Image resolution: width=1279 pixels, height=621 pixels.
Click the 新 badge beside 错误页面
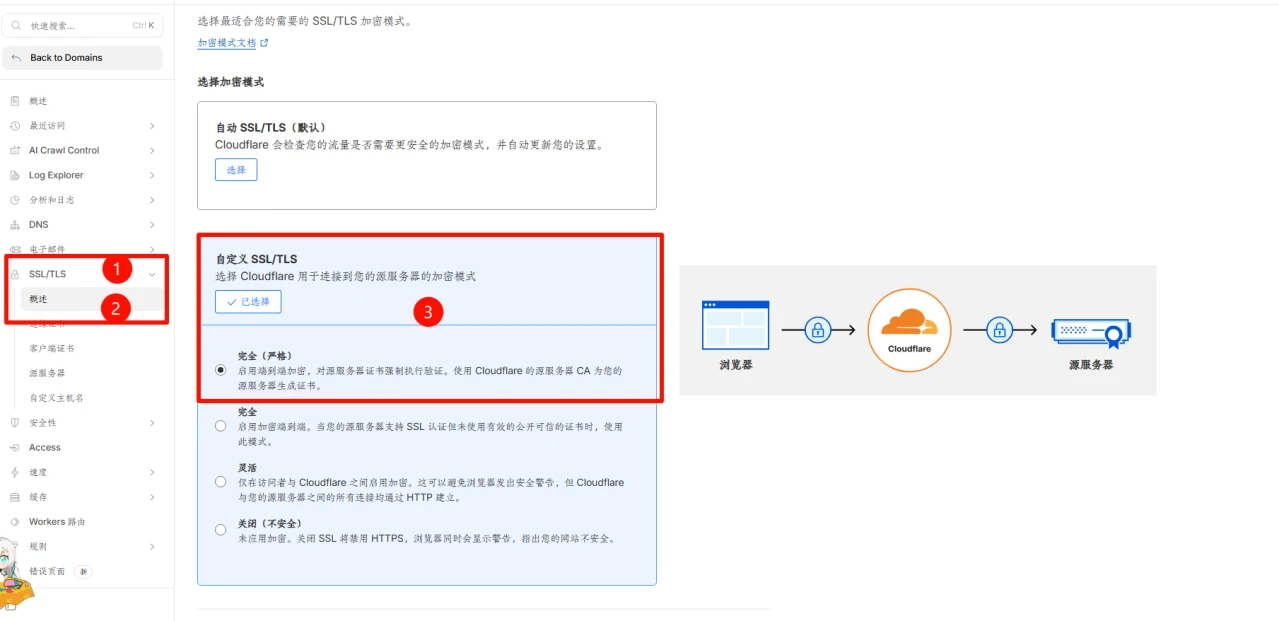[x=84, y=571]
